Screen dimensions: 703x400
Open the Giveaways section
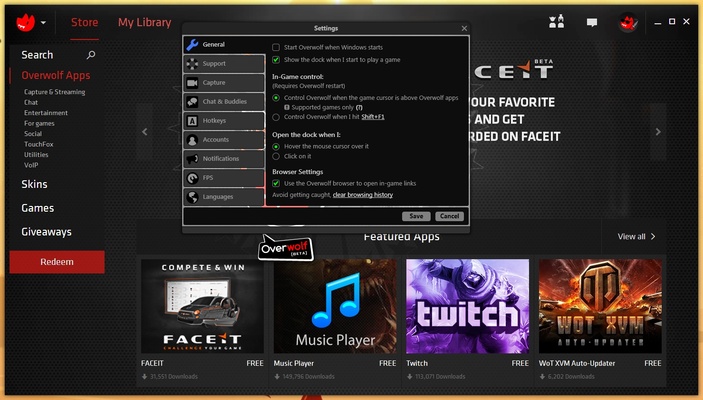46,232
